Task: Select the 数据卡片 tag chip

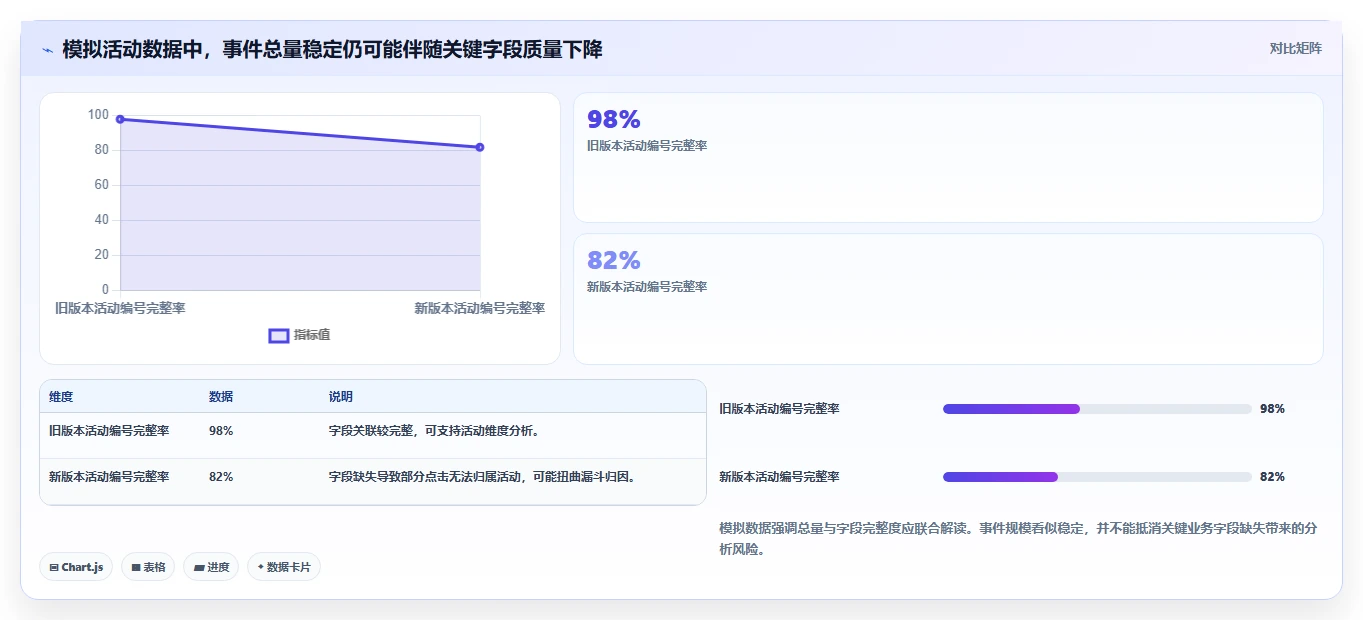Action: 284,567
